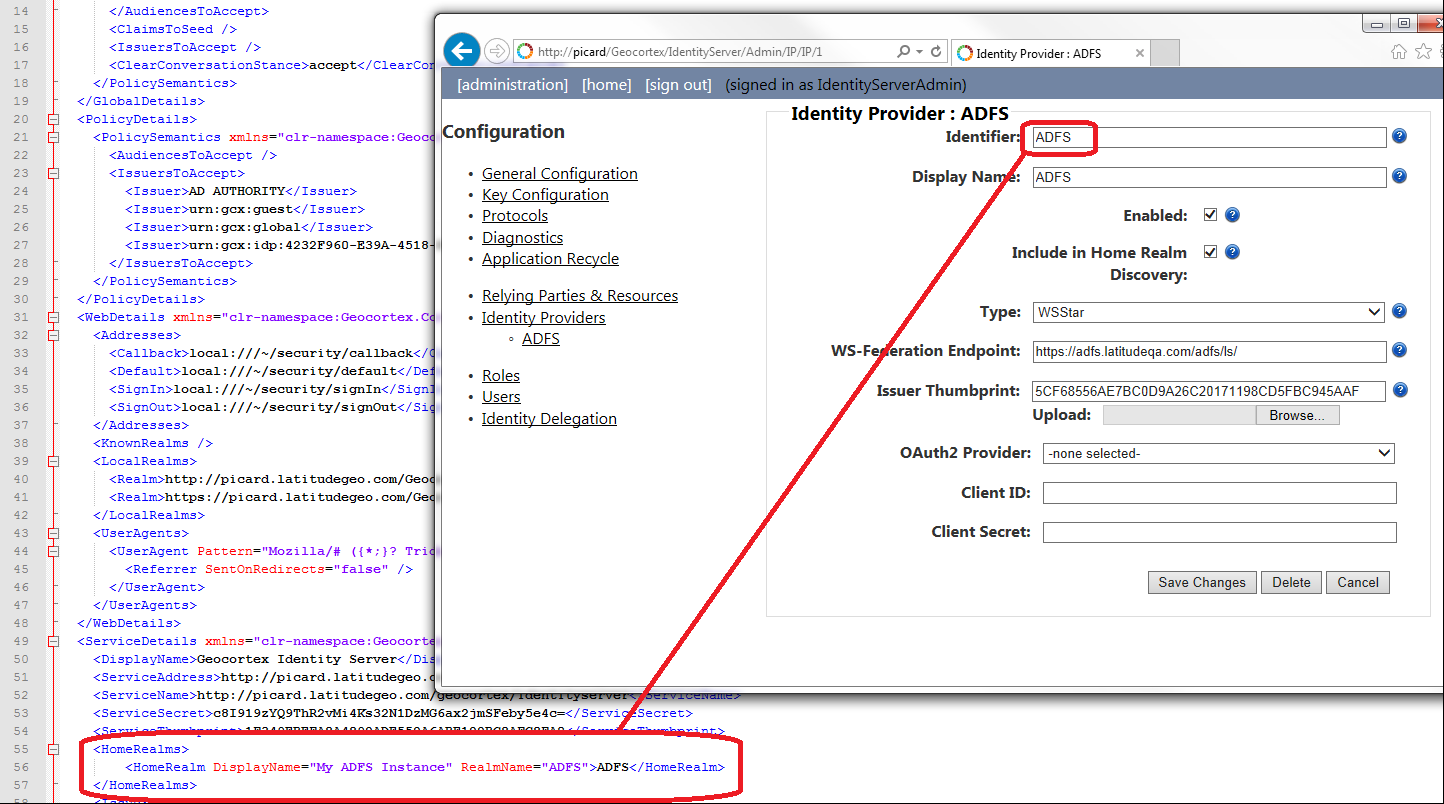Collapse the WebDetails node at line 31
The width and height of the screenshot is (1444, 804).
click(x=53, y=317)
